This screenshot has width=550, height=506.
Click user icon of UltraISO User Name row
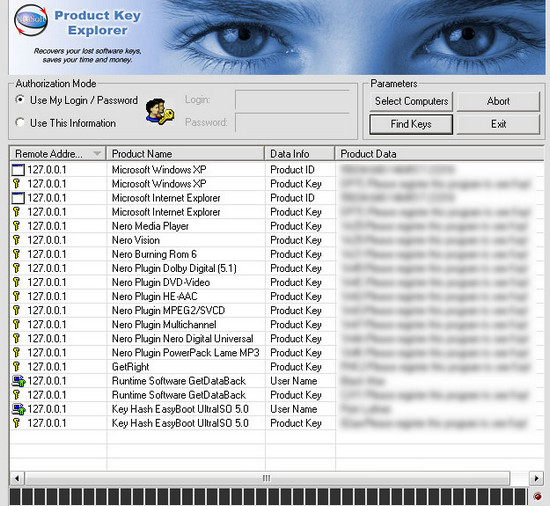(x=19, y=409)
